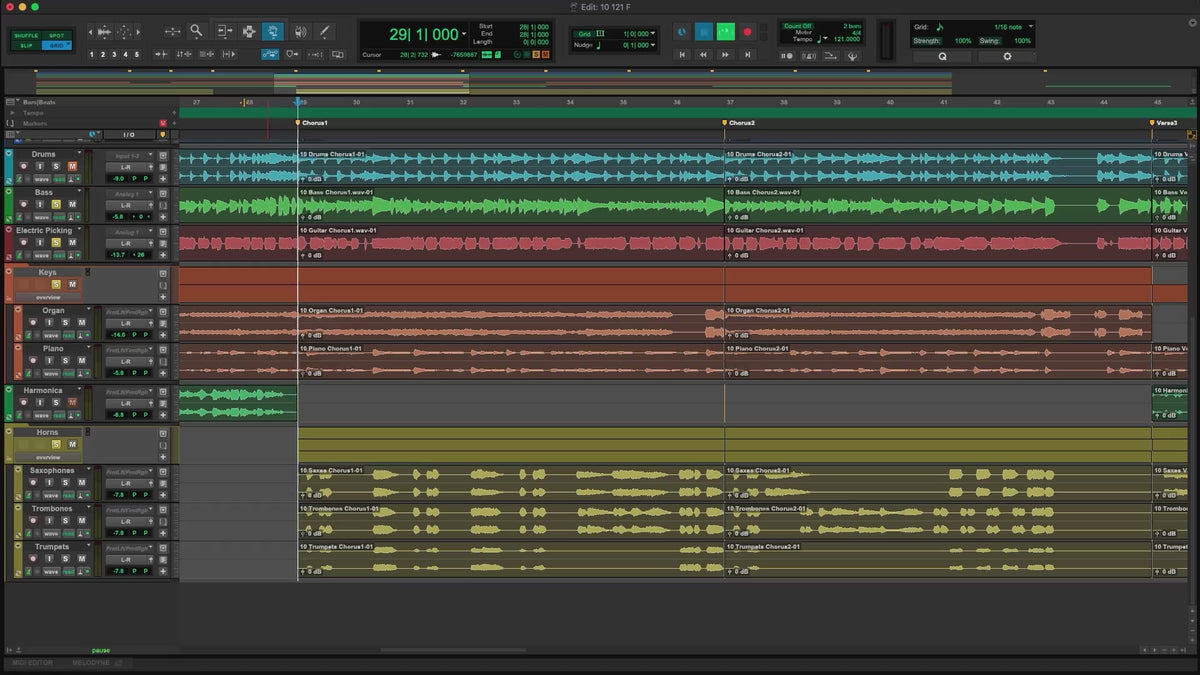The width and height of the screenshot is (1200, 675).
Task: Mute the Drums track
Action: 72,166
